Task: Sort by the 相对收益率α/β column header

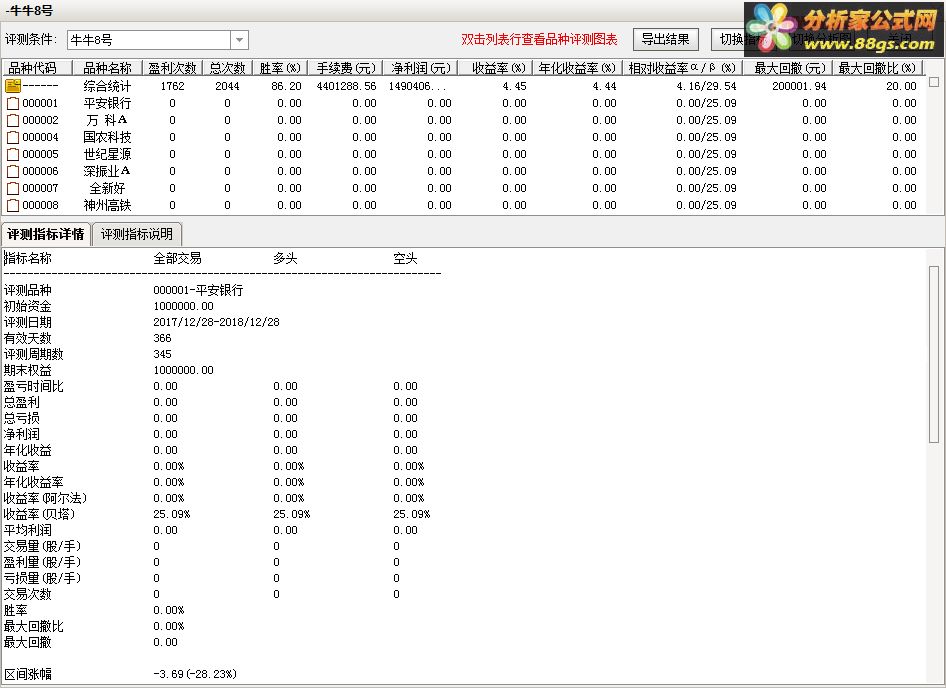Action: point(682,68)
